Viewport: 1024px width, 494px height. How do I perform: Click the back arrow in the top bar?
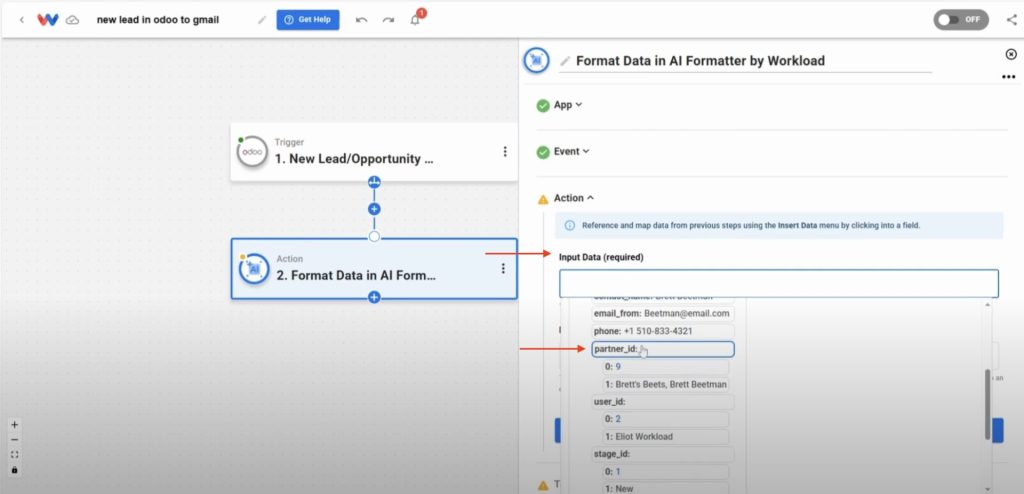[x=22, y=20]
